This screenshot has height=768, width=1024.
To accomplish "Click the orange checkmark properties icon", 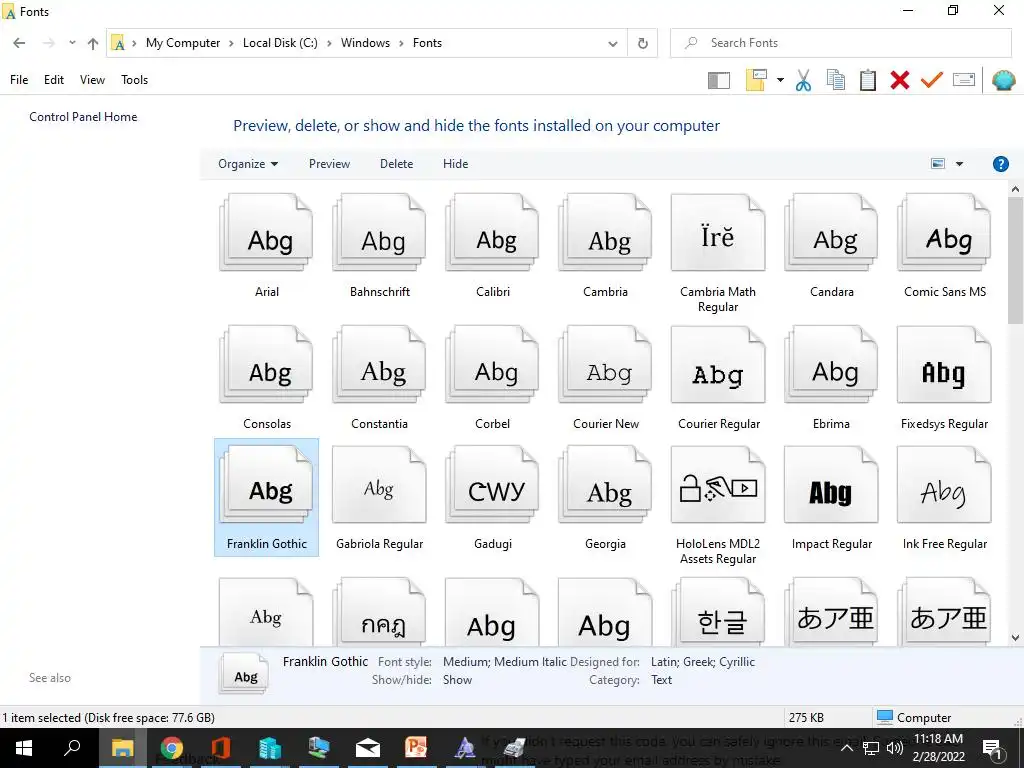I will [931, 80].
